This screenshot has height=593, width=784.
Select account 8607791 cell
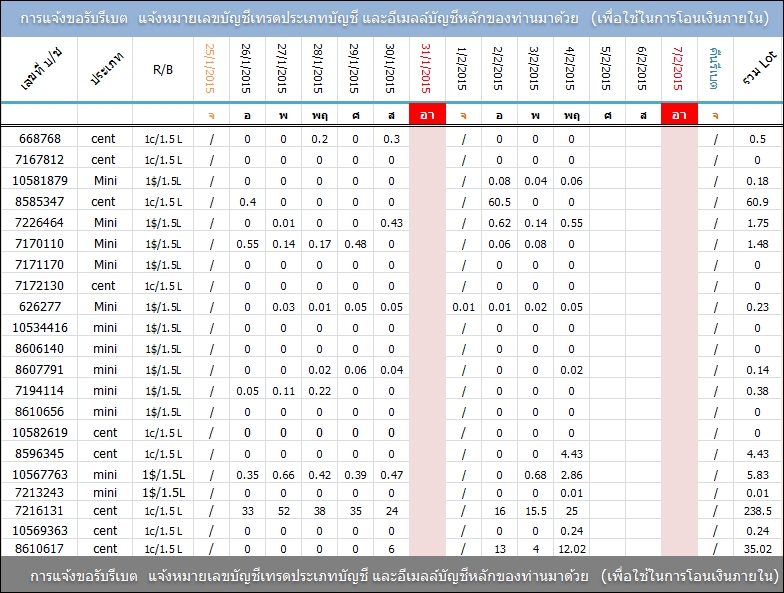[x=40, y=370]
